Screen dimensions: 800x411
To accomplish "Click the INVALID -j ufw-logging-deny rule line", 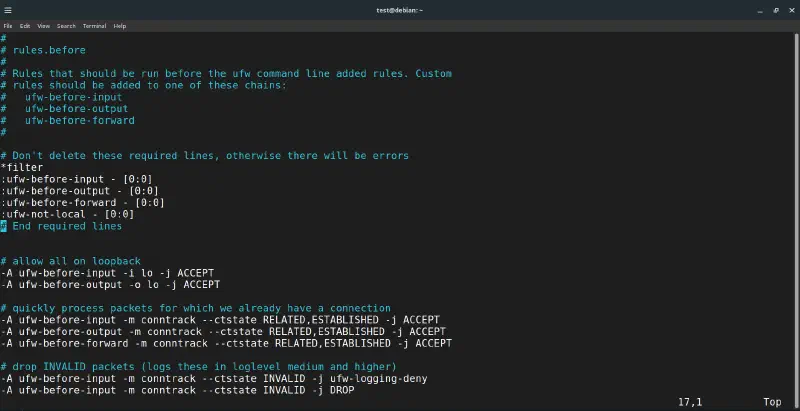I will (x=214, y=378).
